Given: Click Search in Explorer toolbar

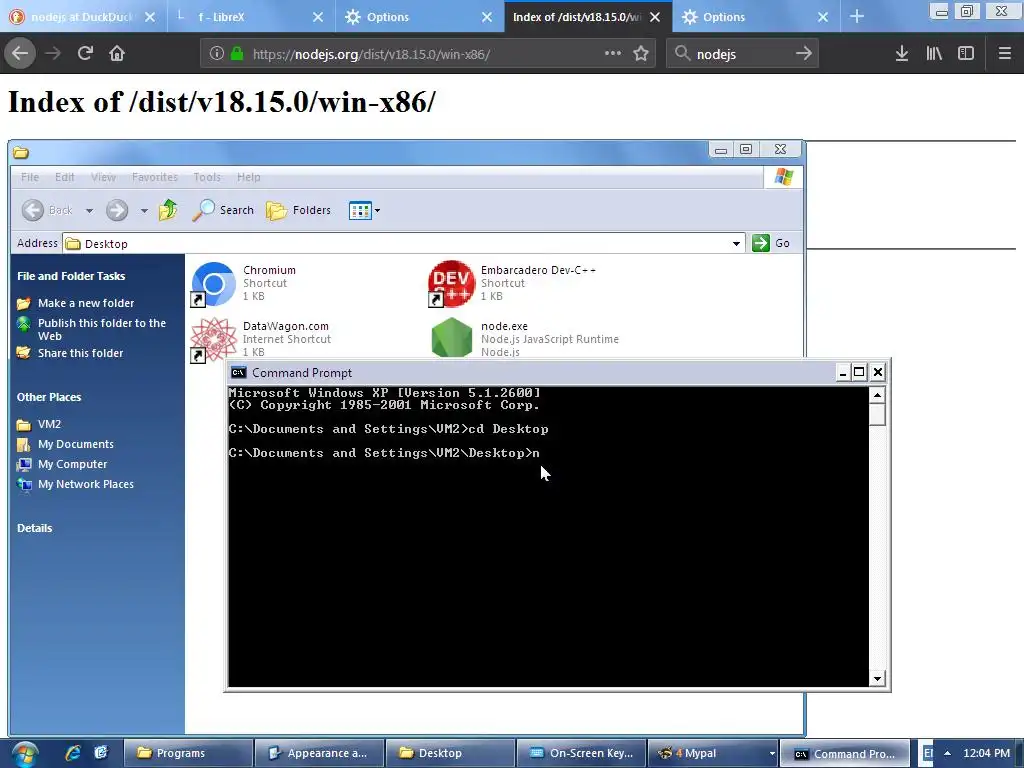Looking at the screenshot, I should (x=223, y=210).
